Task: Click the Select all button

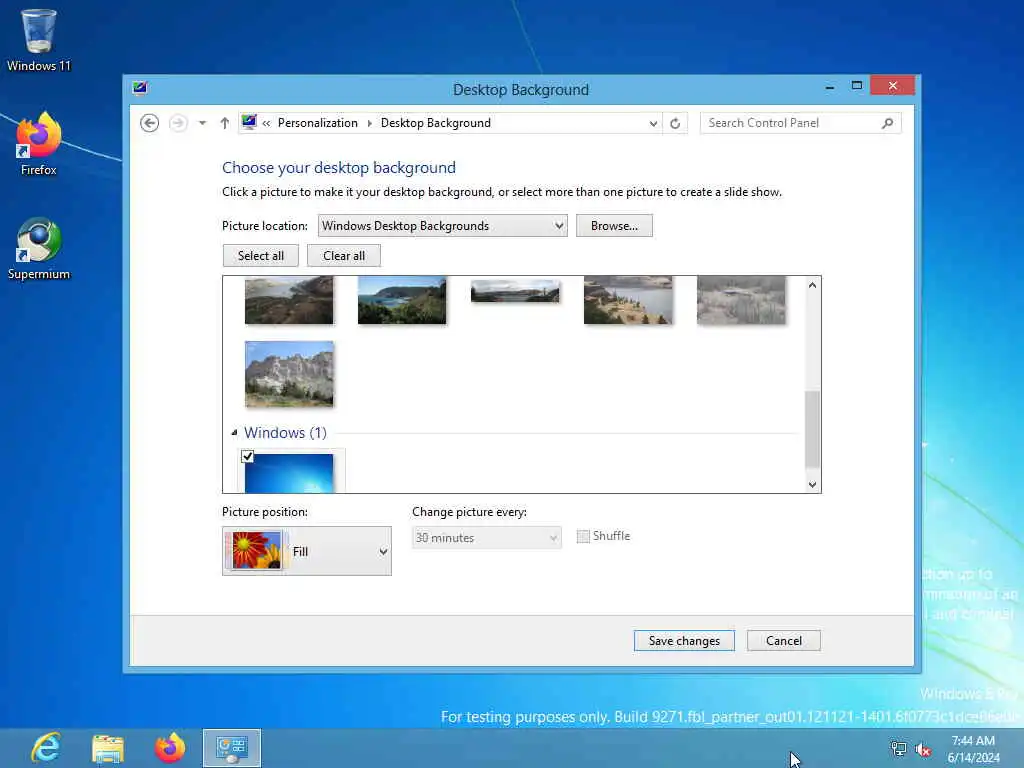Action: point(261,255)
